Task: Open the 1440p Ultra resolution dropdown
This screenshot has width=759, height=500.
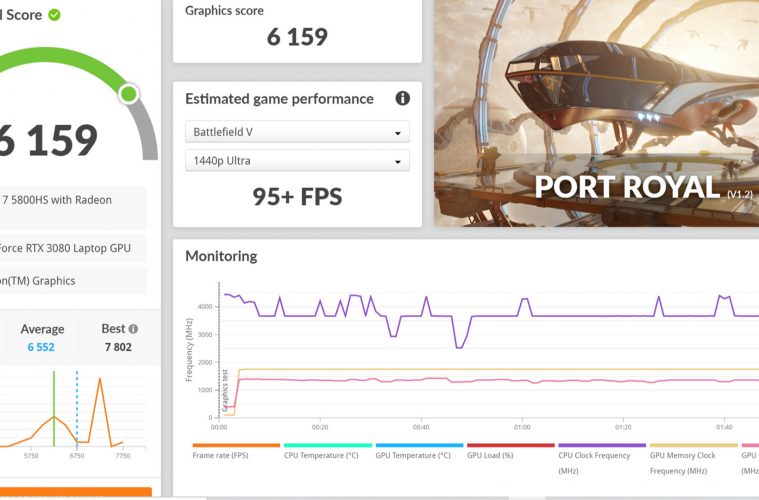Action: (297, 161)
